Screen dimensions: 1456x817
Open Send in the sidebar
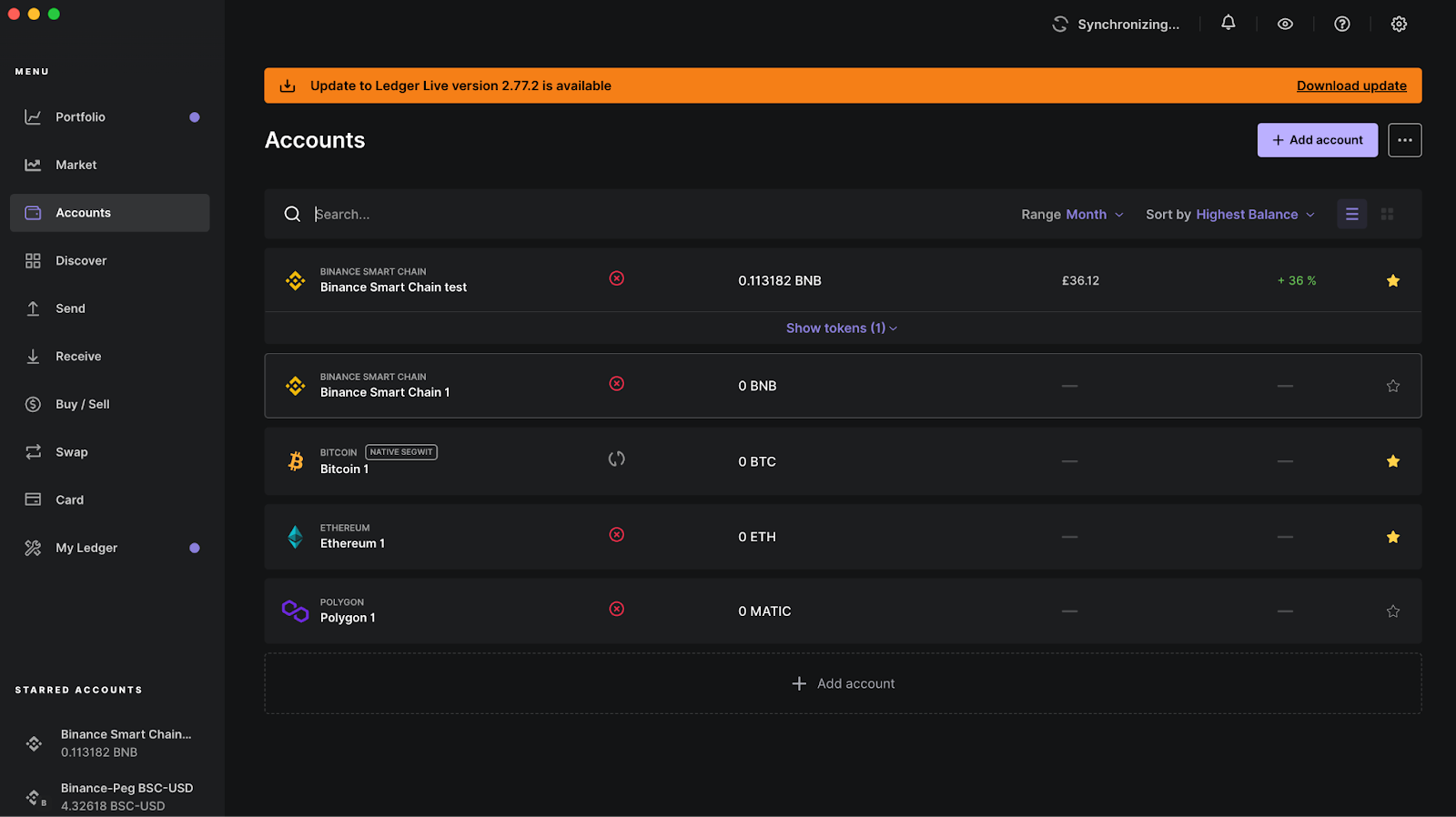pyautogui.click(x=110, y=308)
